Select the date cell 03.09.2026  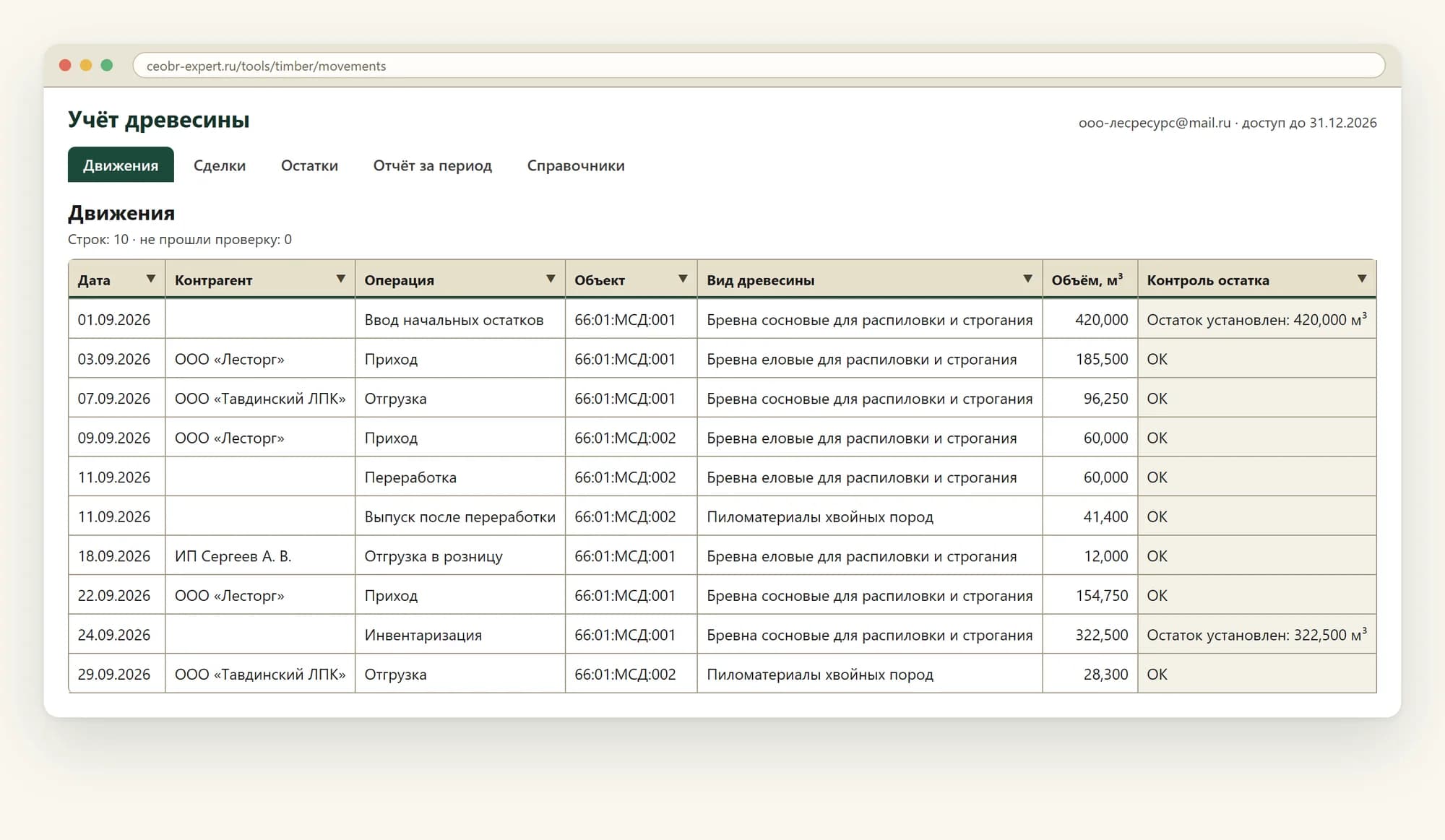point(117,359)
